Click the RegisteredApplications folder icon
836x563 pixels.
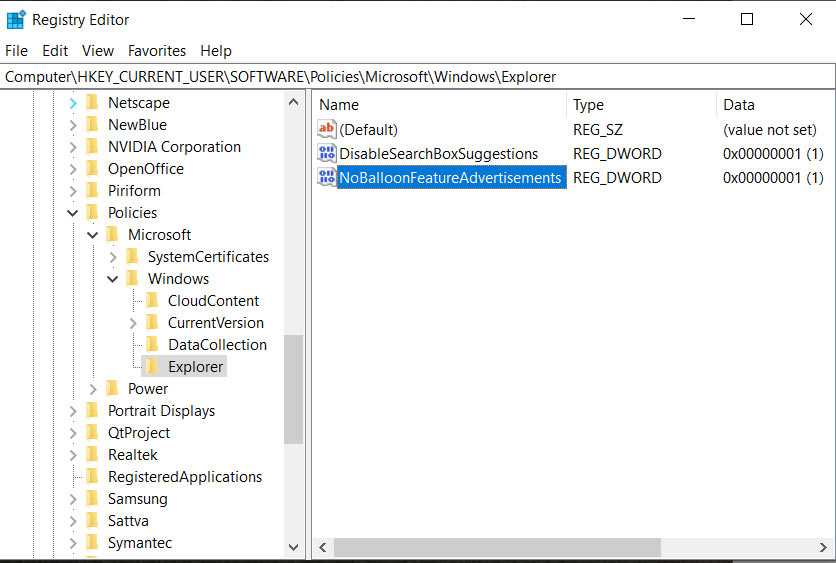click(x=93, y=477)
